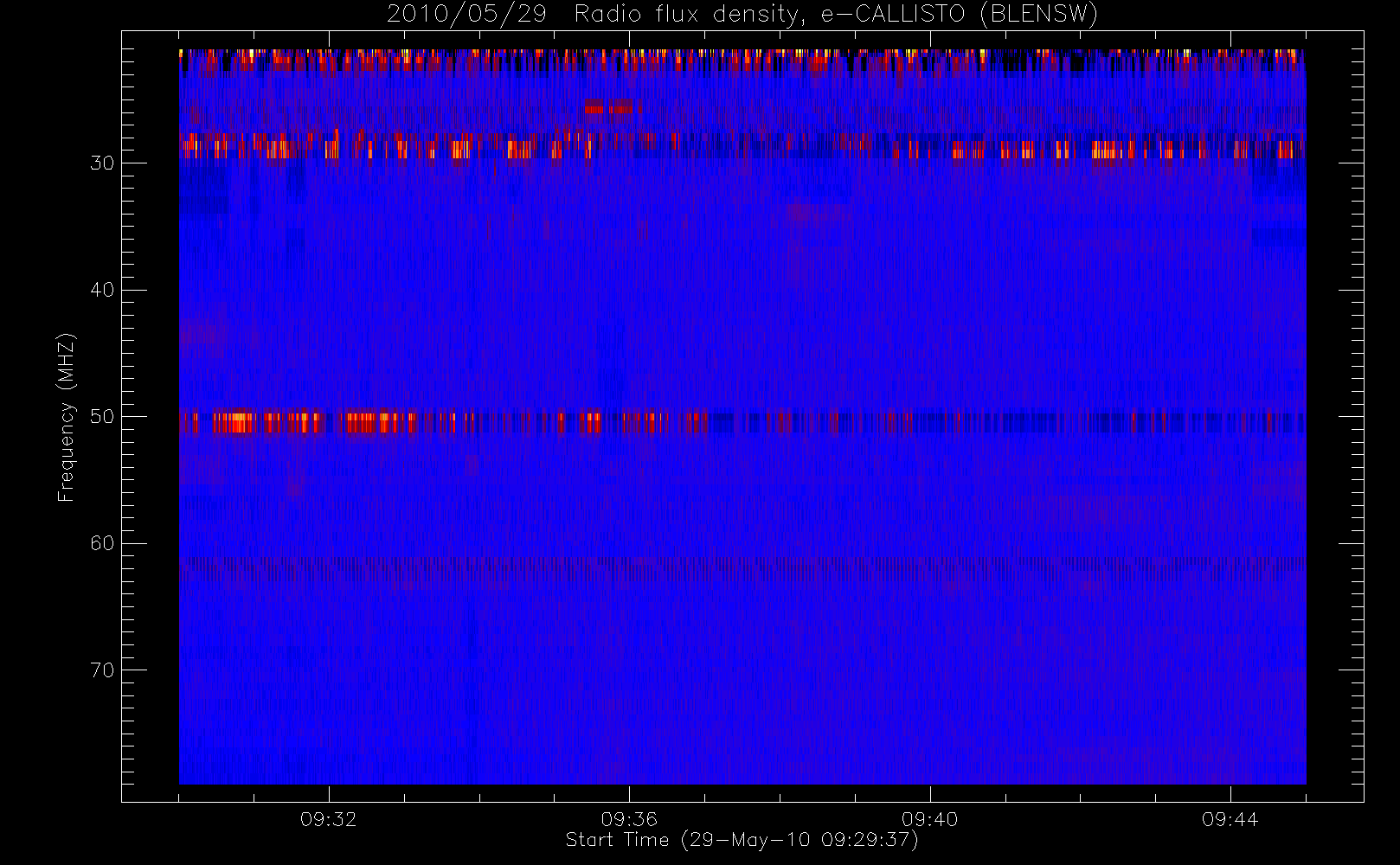1400x865 pixels.
Task: Click the 70 frequency tick label
Action: tap(102, 670)
